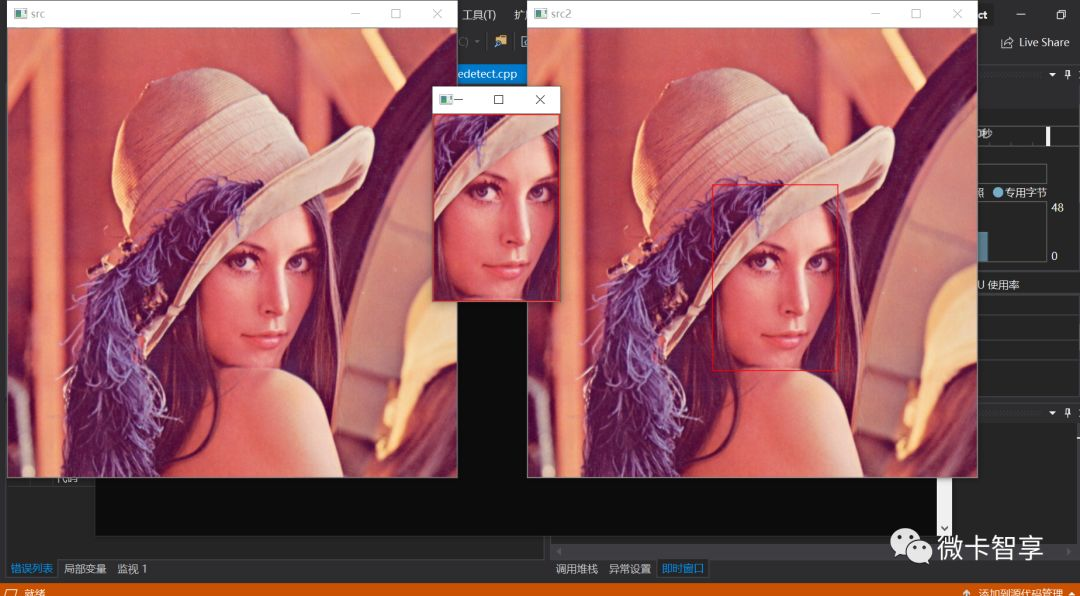Switch to the 调用堆栈 tab
The width and height of the screenshot is (1080, 596).
577,568
